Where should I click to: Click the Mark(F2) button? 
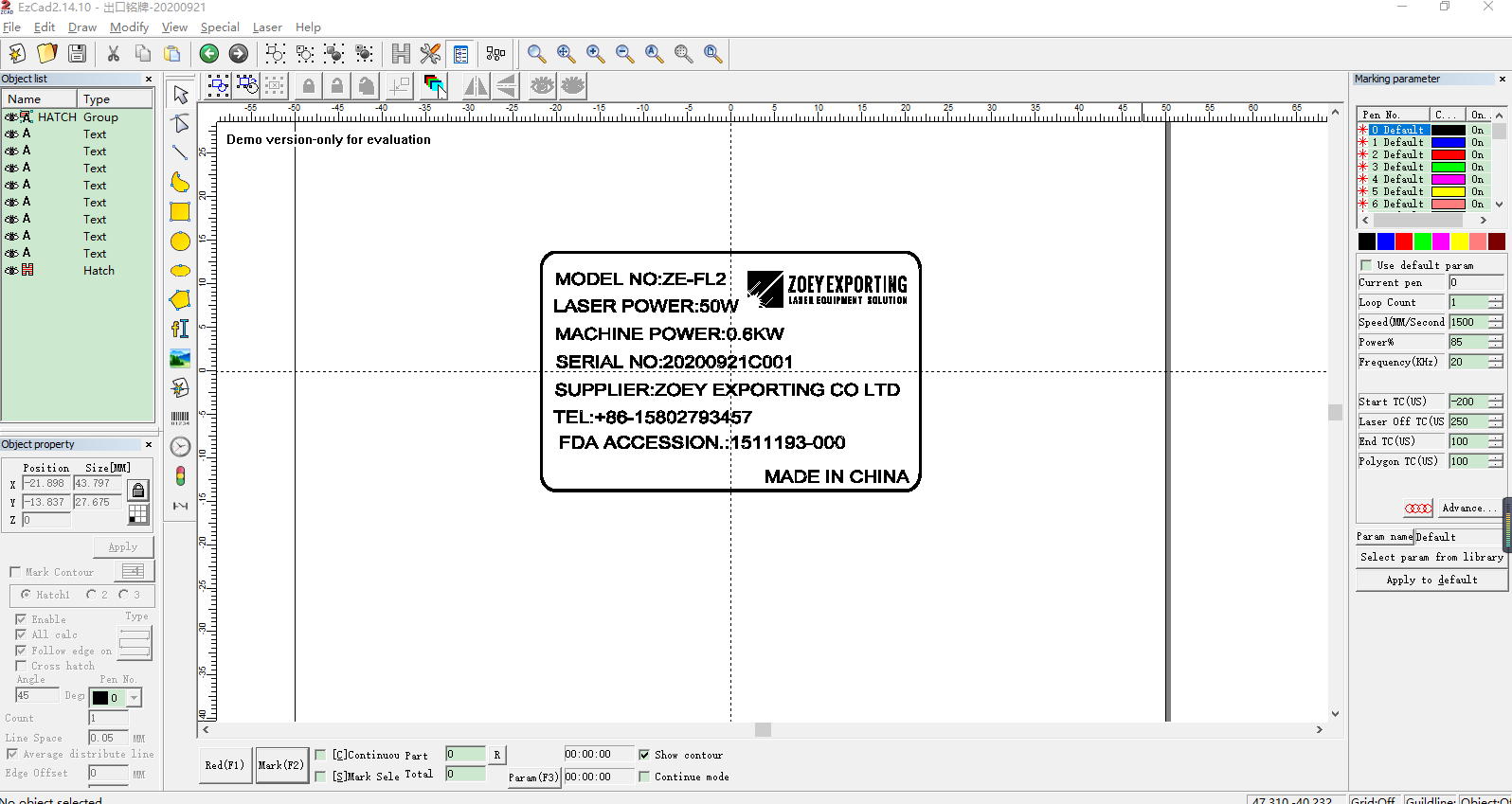[281, 765]
